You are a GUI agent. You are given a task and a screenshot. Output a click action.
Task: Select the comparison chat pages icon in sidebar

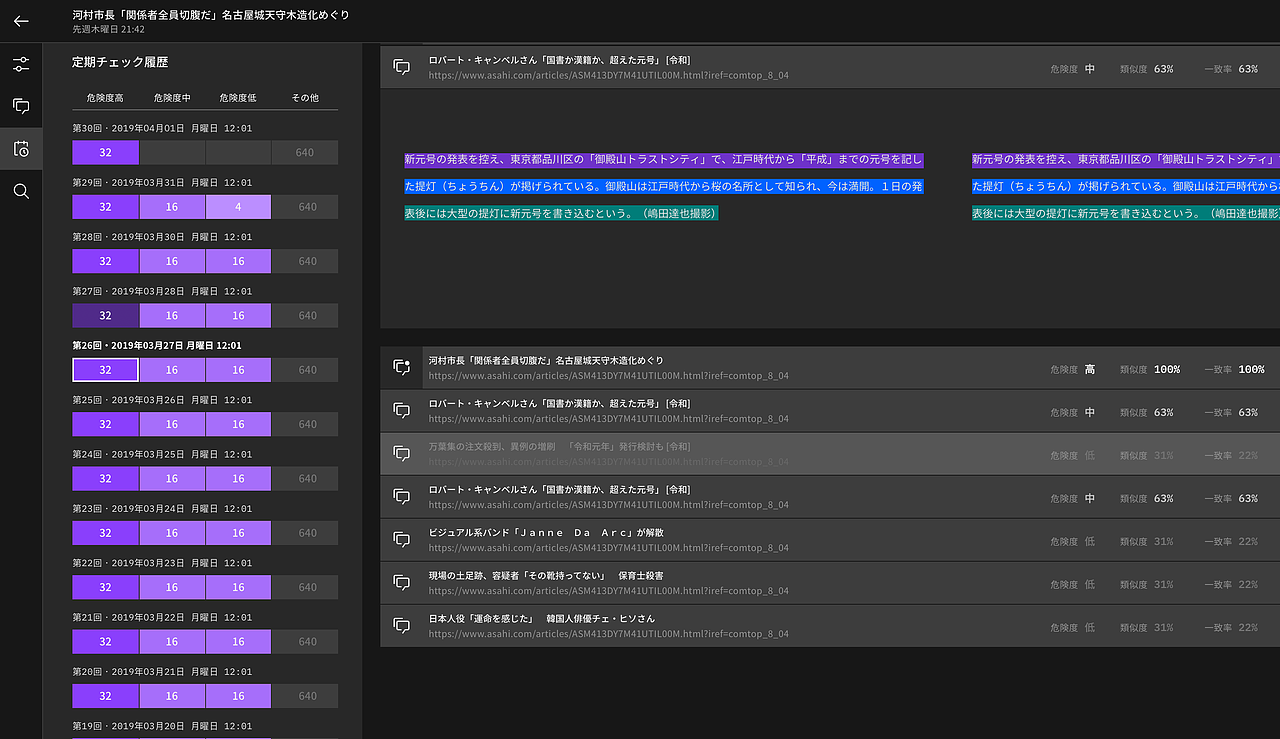click(21, 105)
